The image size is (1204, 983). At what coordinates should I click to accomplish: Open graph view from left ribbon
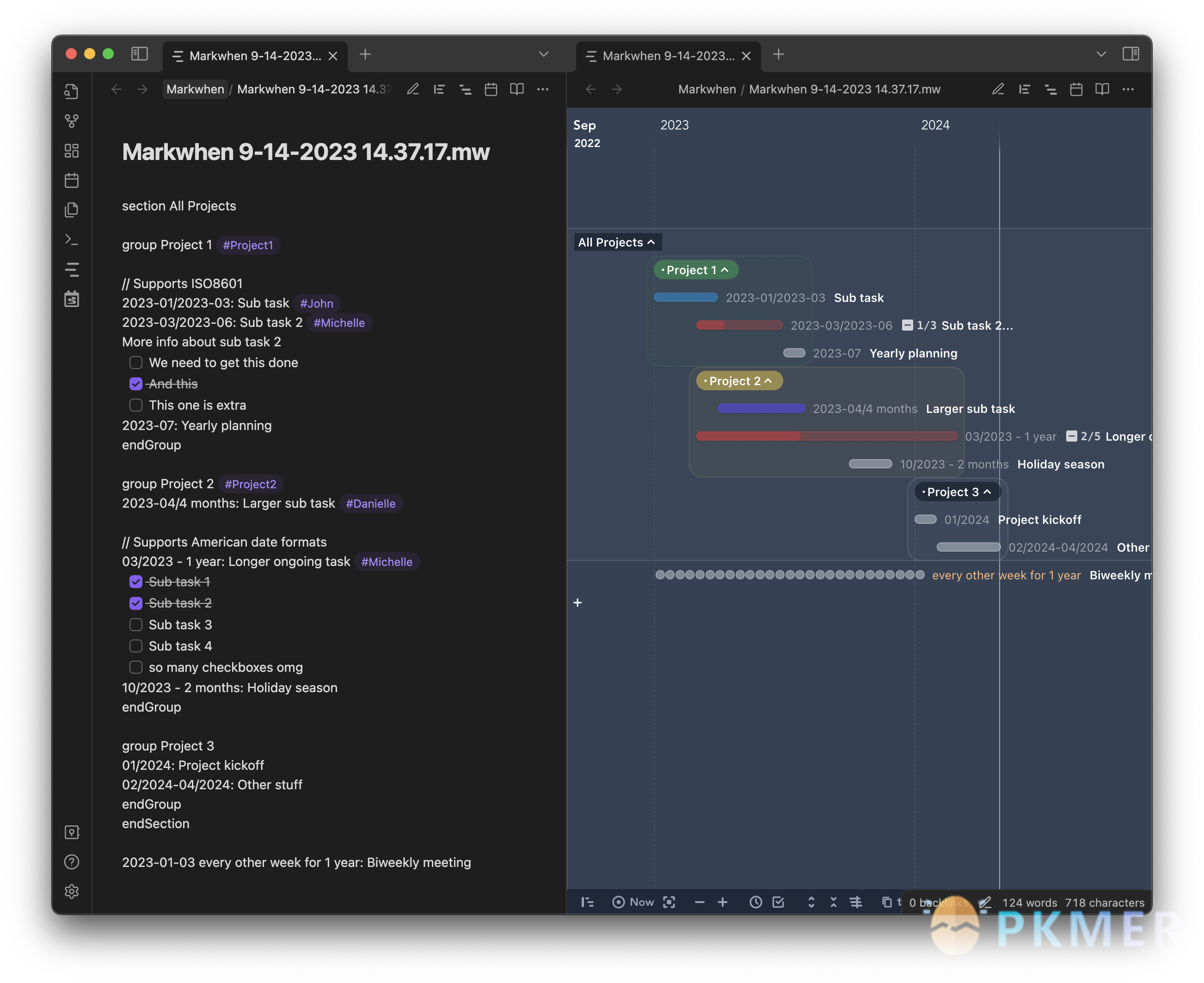(x=71, y=121)
